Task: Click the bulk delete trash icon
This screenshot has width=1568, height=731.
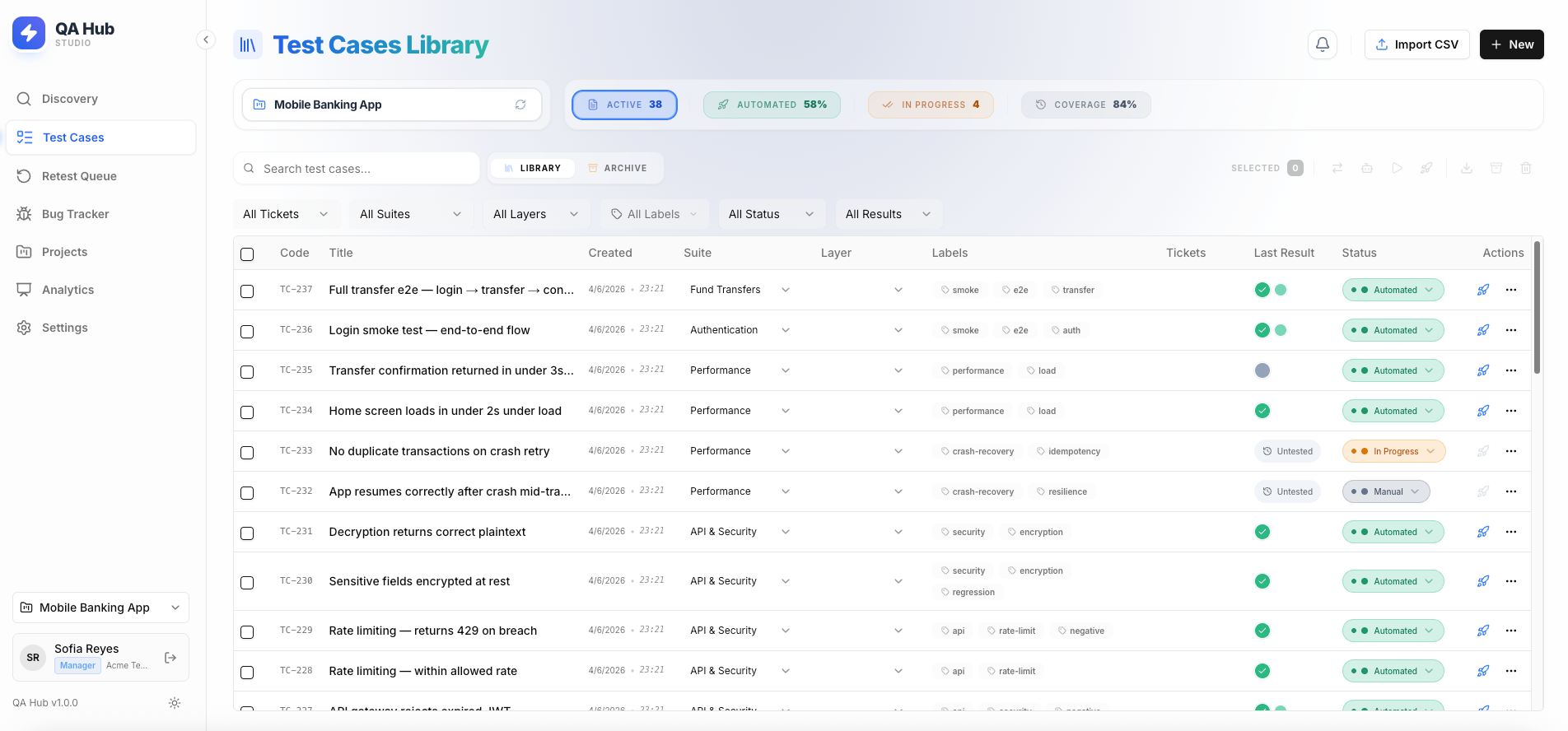Action: point(1526,168)
